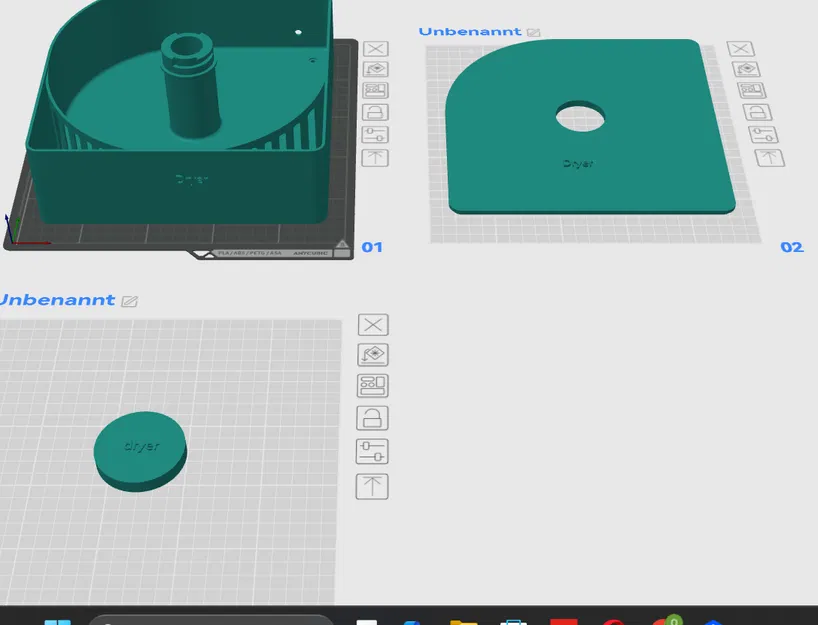Auto-orient the round dryer cap plate
818x625 pixels.
click(x=373, y=355)
